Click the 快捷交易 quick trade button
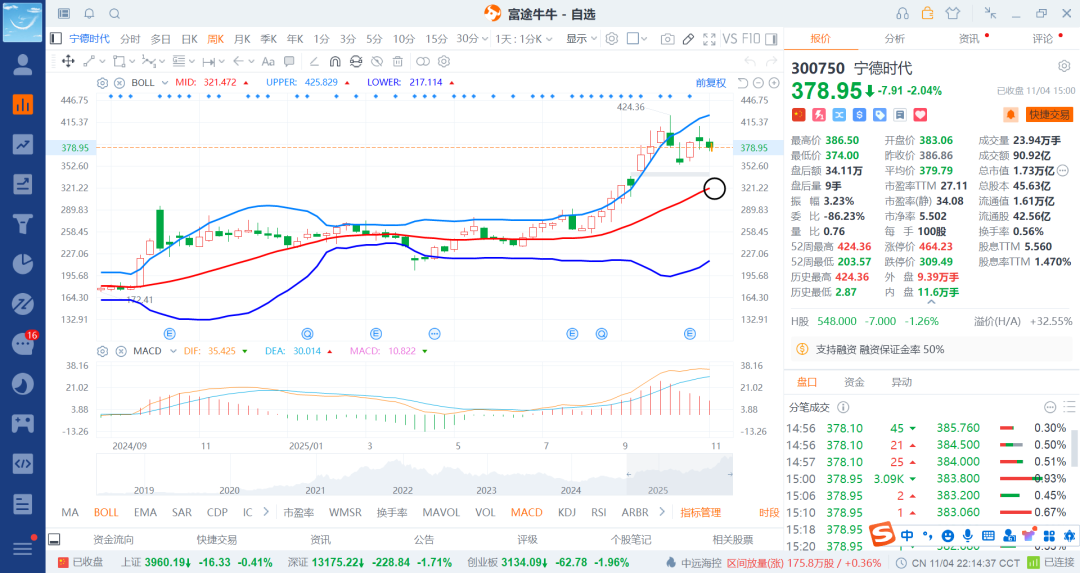1080x573 pixels. pos(1049,115)
